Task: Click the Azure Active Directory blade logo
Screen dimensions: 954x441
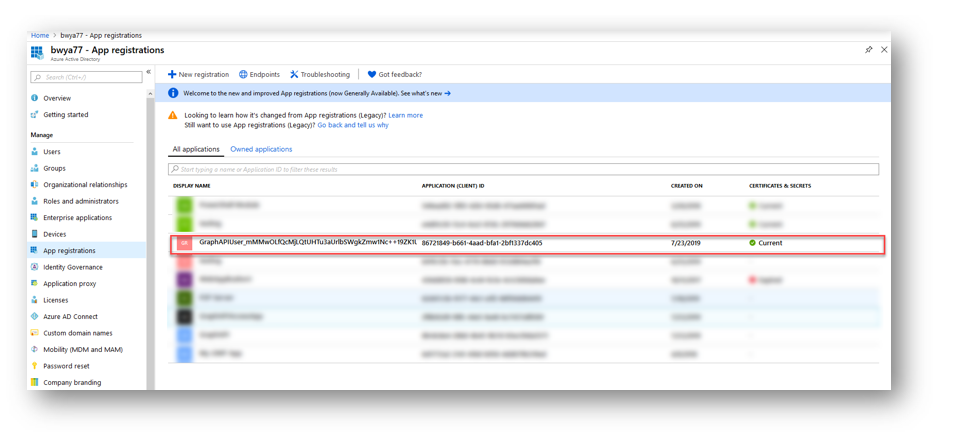Action: [x=37, y=52]
